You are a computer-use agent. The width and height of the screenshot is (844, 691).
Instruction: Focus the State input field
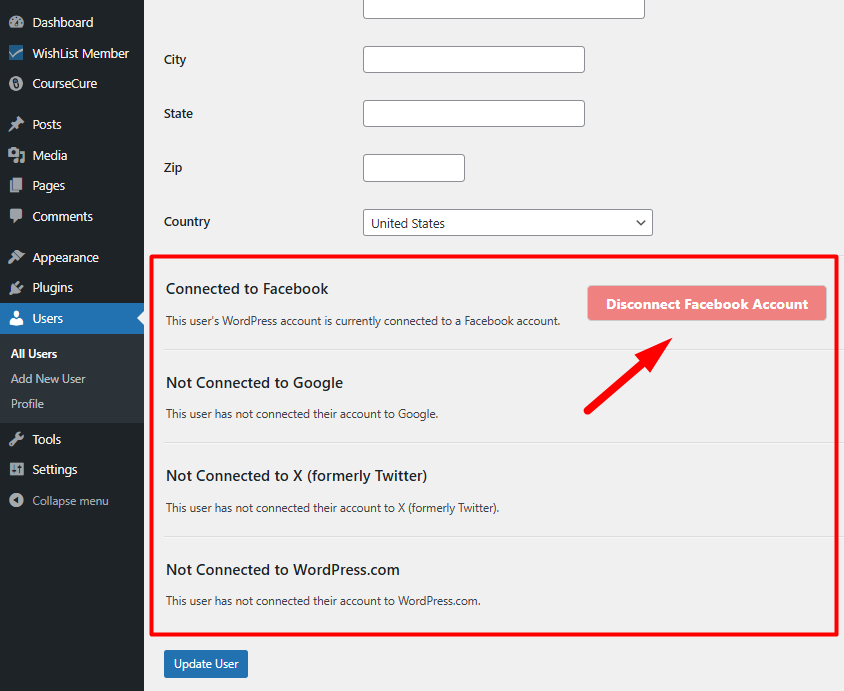point(474,114)
